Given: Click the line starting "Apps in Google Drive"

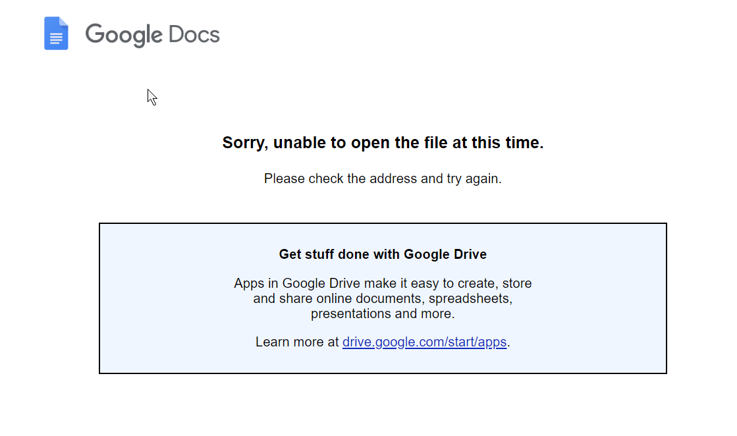Looking at the screenshot, I should pyautogui.click(x=383, y=284).
